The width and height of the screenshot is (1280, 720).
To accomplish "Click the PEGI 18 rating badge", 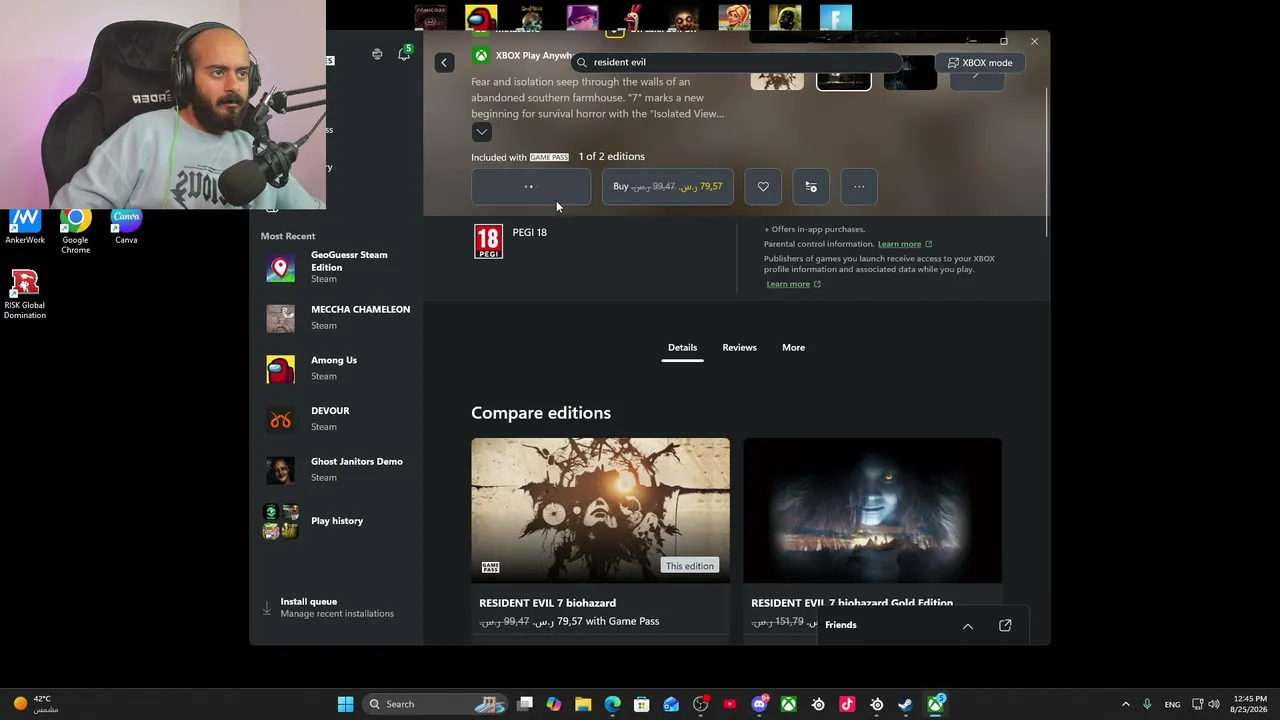I will [x=488, y=241].
